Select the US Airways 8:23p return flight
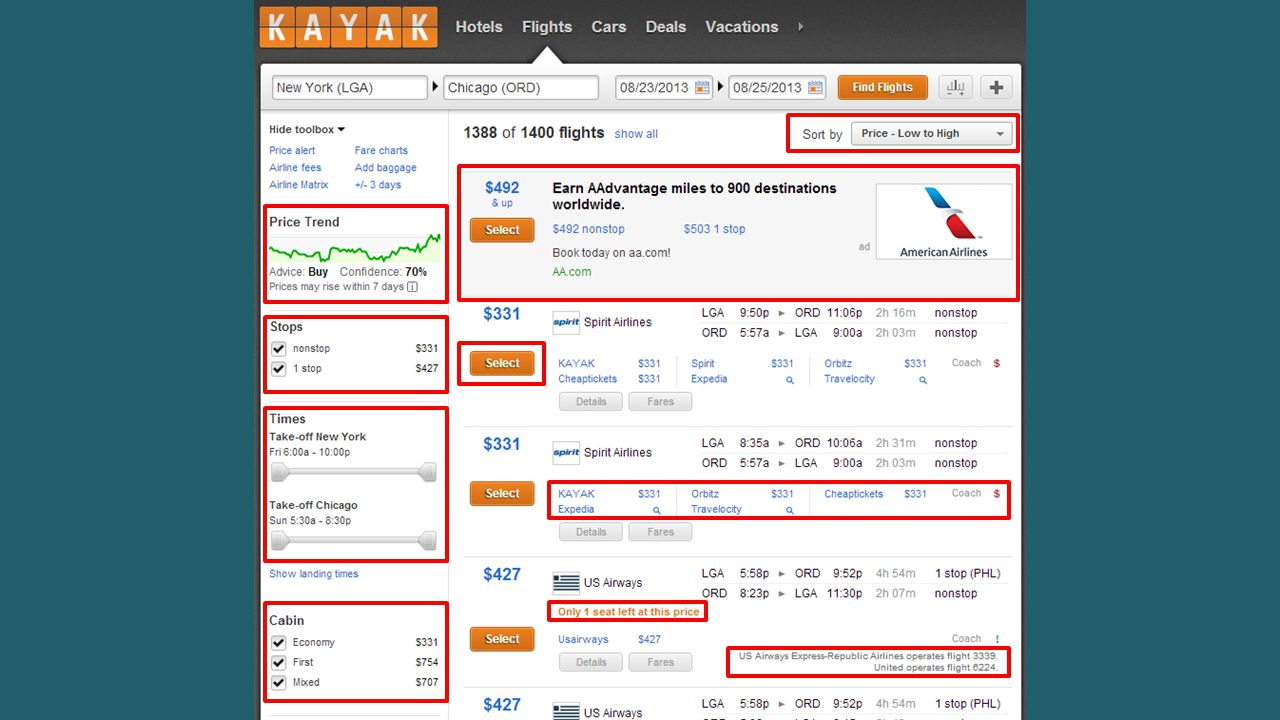 pyautogui.click(x=502, y=639)
